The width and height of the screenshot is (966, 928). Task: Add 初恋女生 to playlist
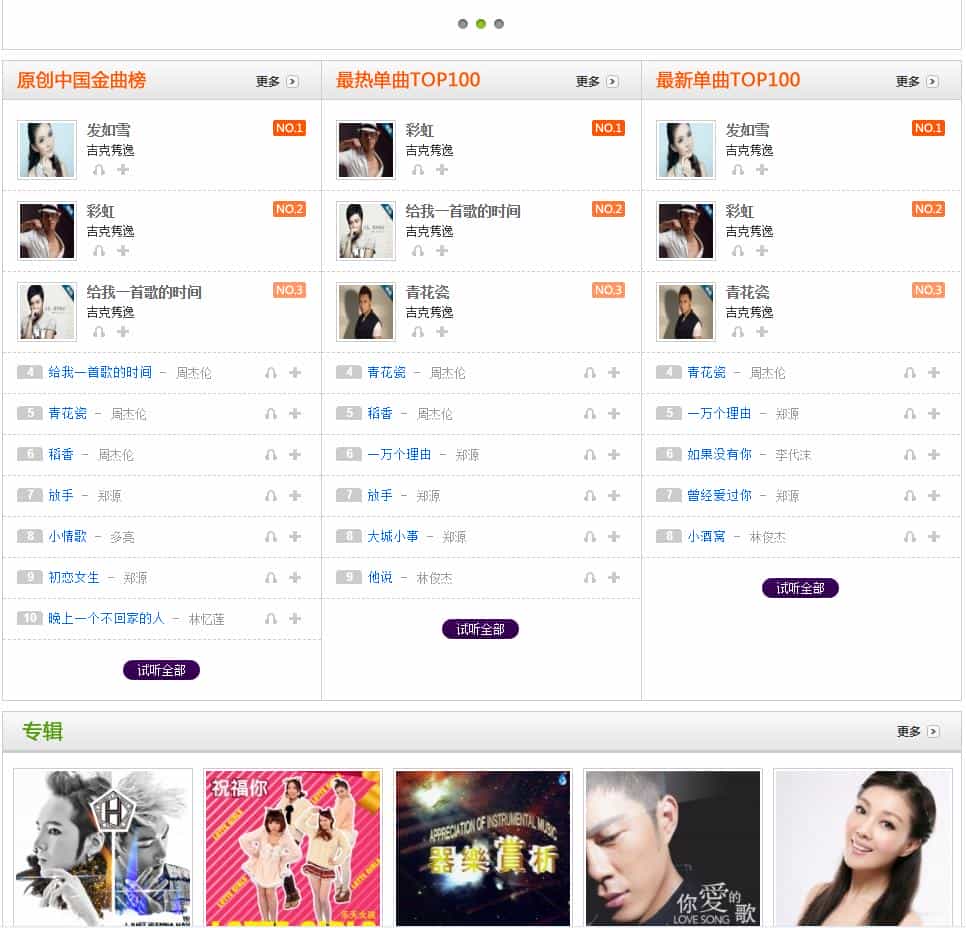294,577
